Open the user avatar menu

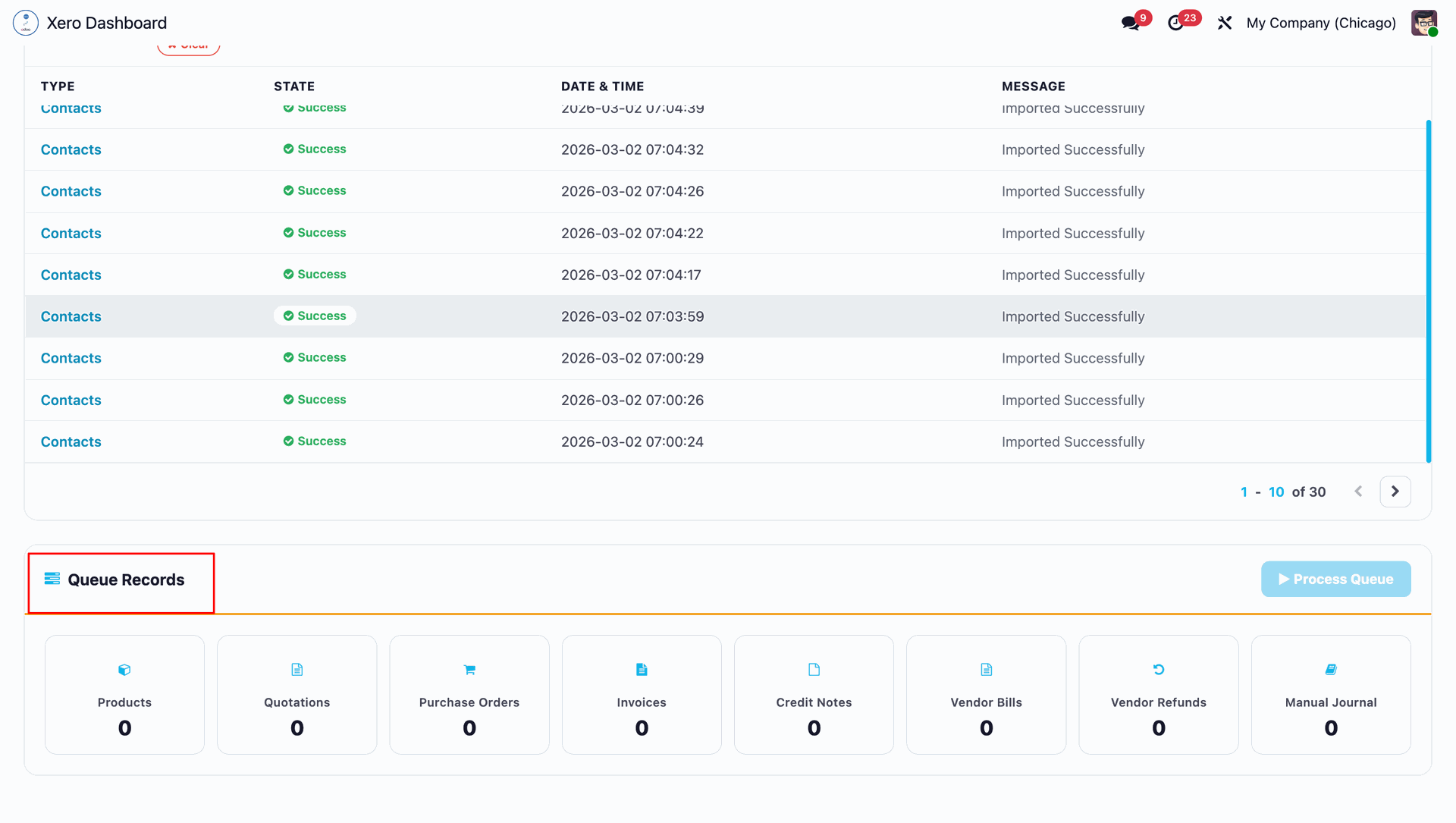(x=1423, y=23)
